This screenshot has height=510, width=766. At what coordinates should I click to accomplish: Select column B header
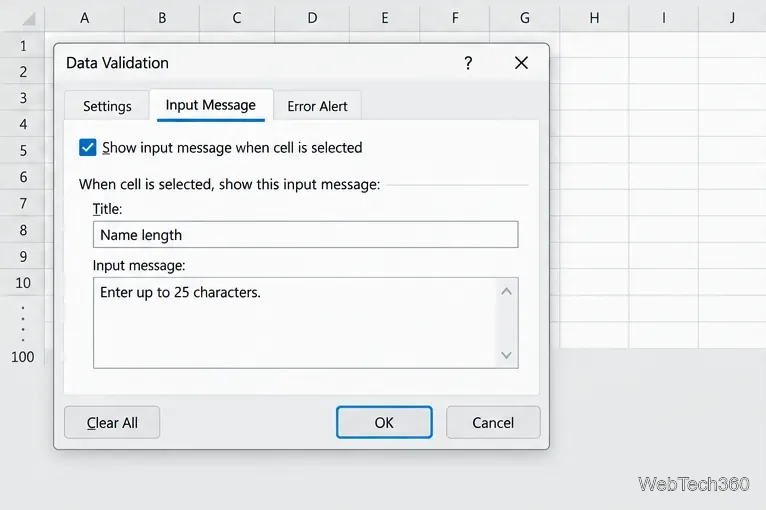click(162, 18)
